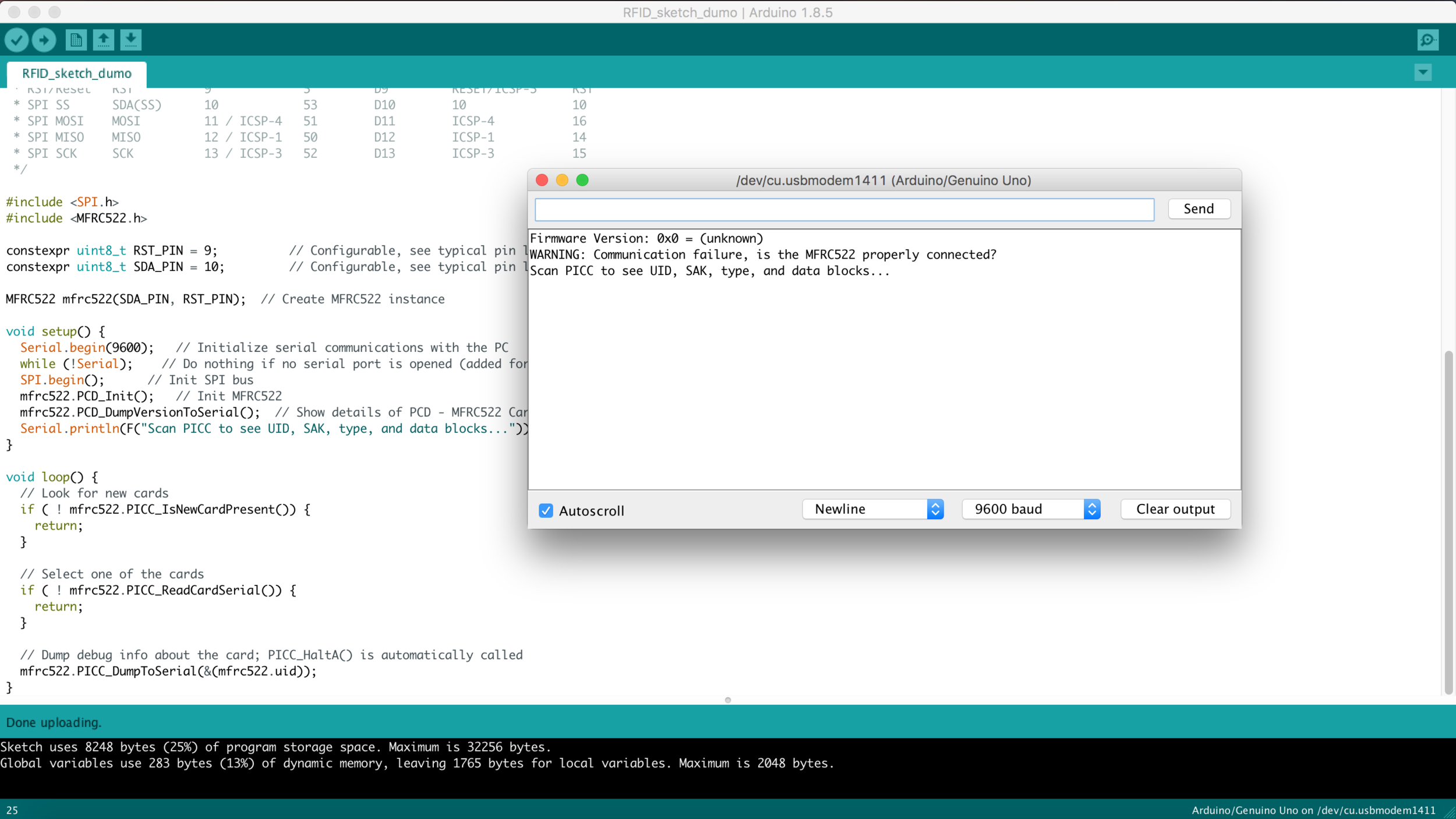Screen dimensions: 1456x819
Task: Click the window resize grip at bottom right
Action: [1448, 811]
